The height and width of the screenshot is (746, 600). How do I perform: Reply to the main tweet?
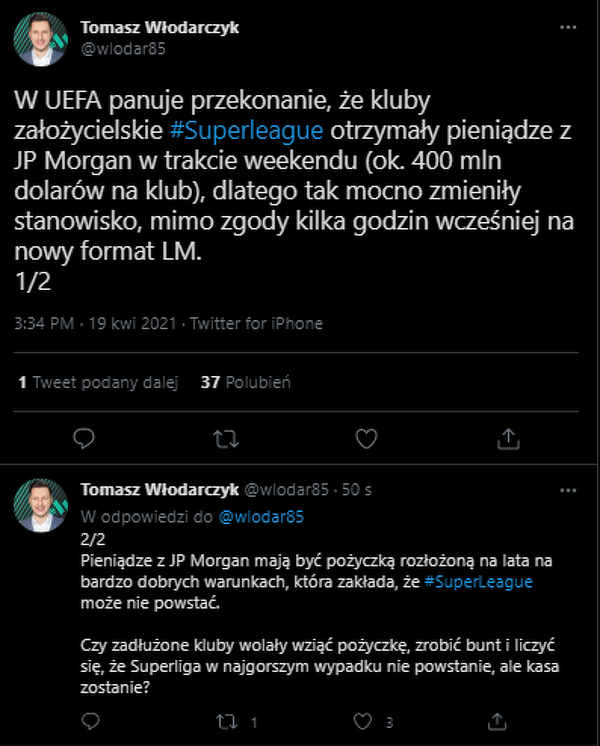tap(86, 438)
